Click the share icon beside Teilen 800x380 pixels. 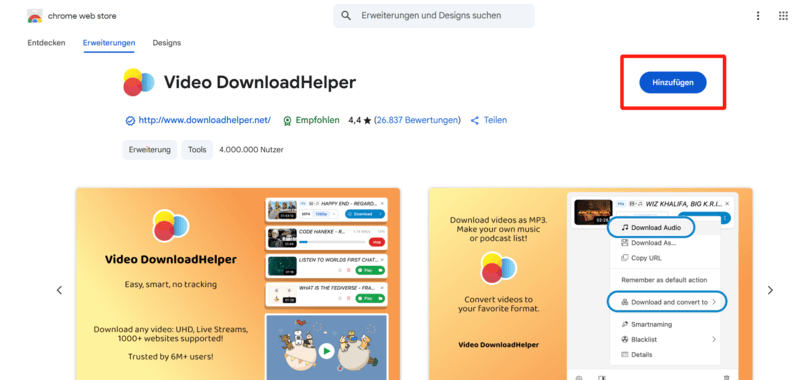coord(475,121)
